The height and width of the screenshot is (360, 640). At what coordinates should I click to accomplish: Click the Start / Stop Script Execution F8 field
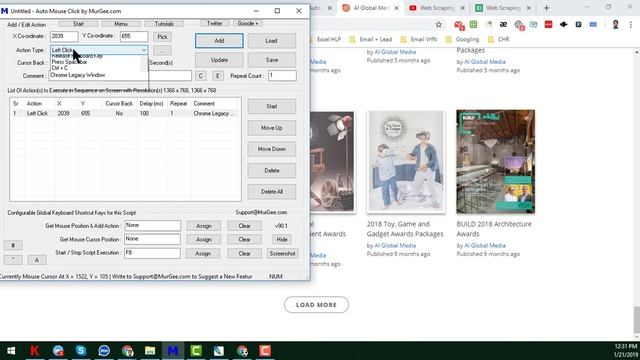pos(152,253)
